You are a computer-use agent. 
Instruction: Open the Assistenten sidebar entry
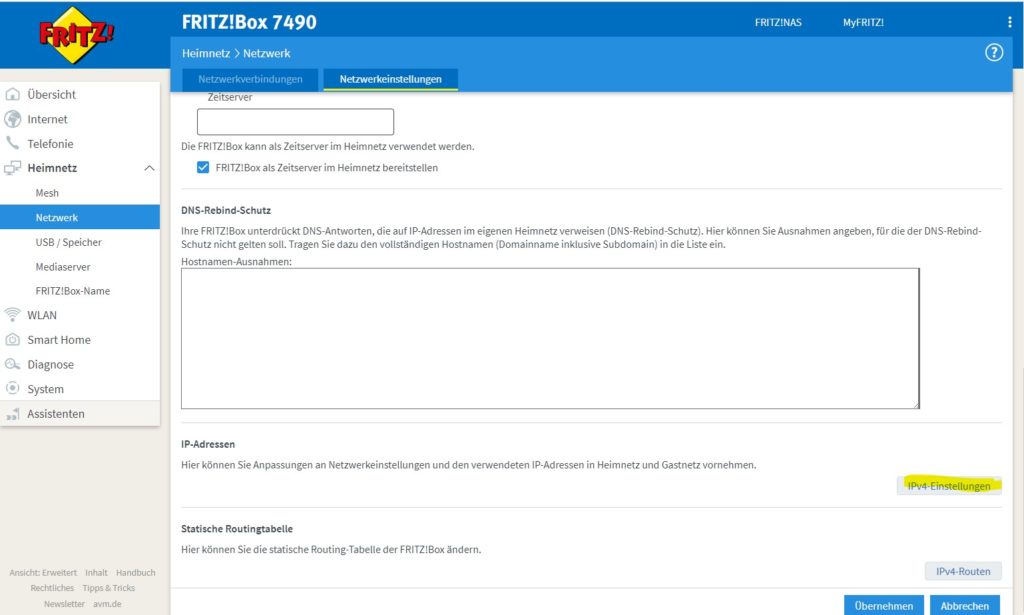(x=56, y=414)
